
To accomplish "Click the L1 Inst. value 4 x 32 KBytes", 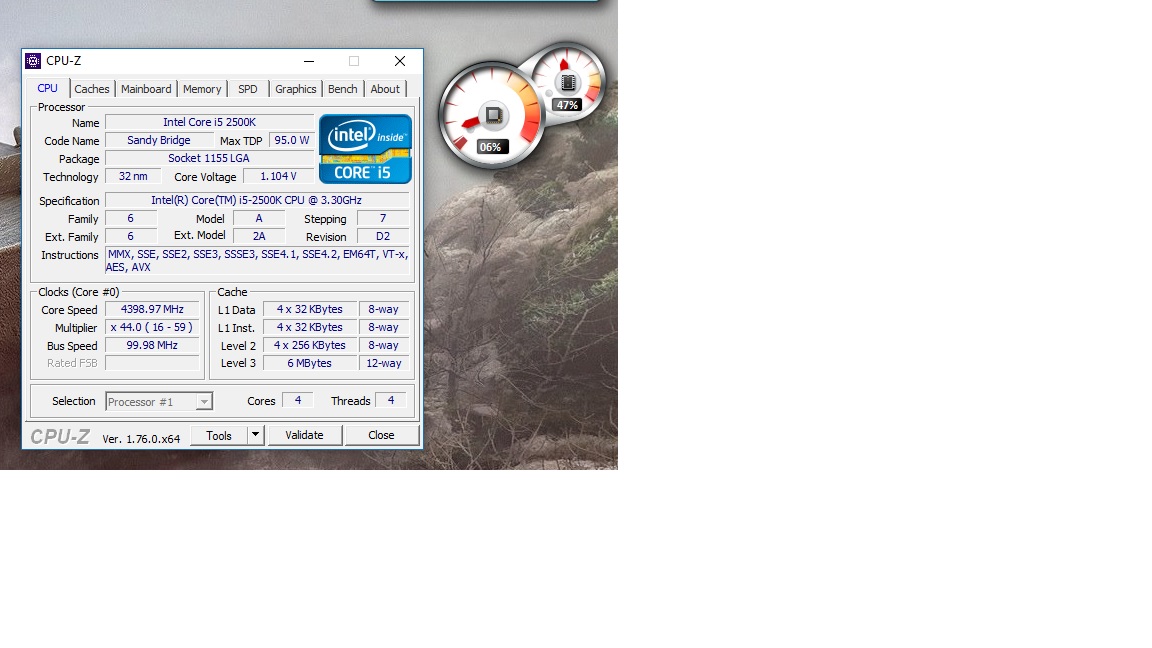I will pos(310,328).
